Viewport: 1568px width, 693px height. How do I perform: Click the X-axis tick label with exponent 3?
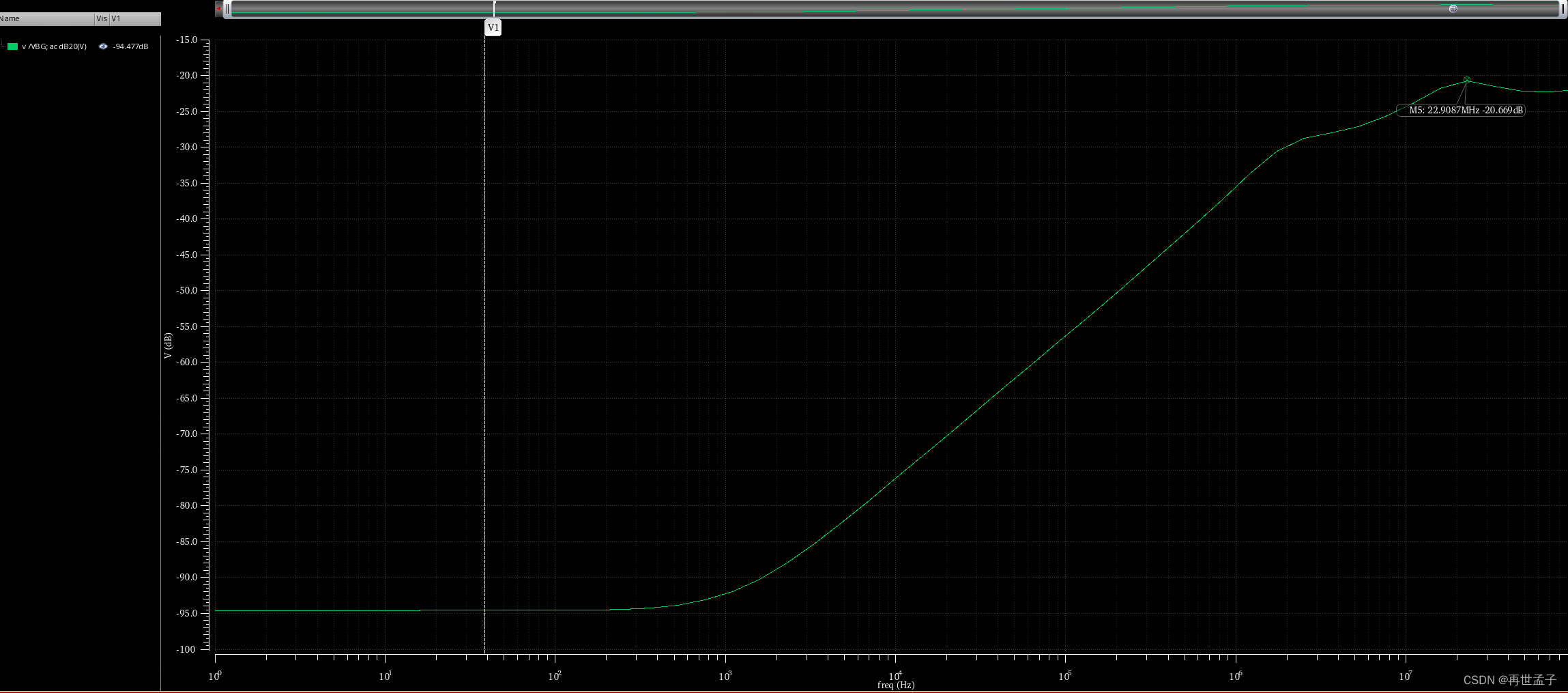[725, 676]
